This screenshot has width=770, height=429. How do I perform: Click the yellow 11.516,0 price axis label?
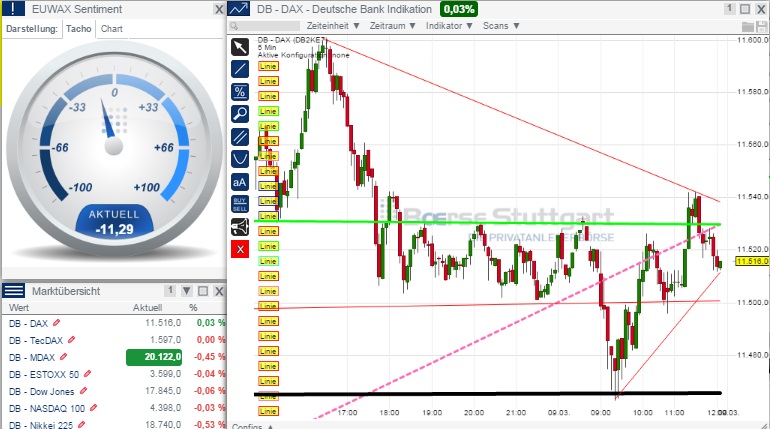pos(752,261)
